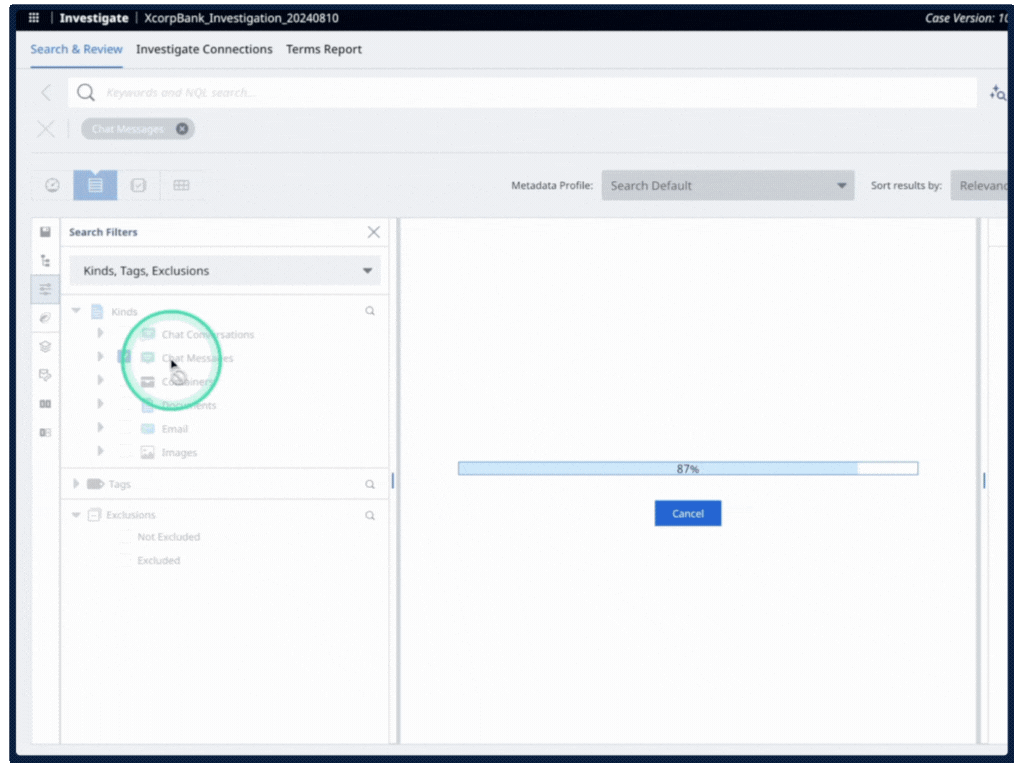Collapse the Exclusions section

pyautogui.click(x=76, y=515)
